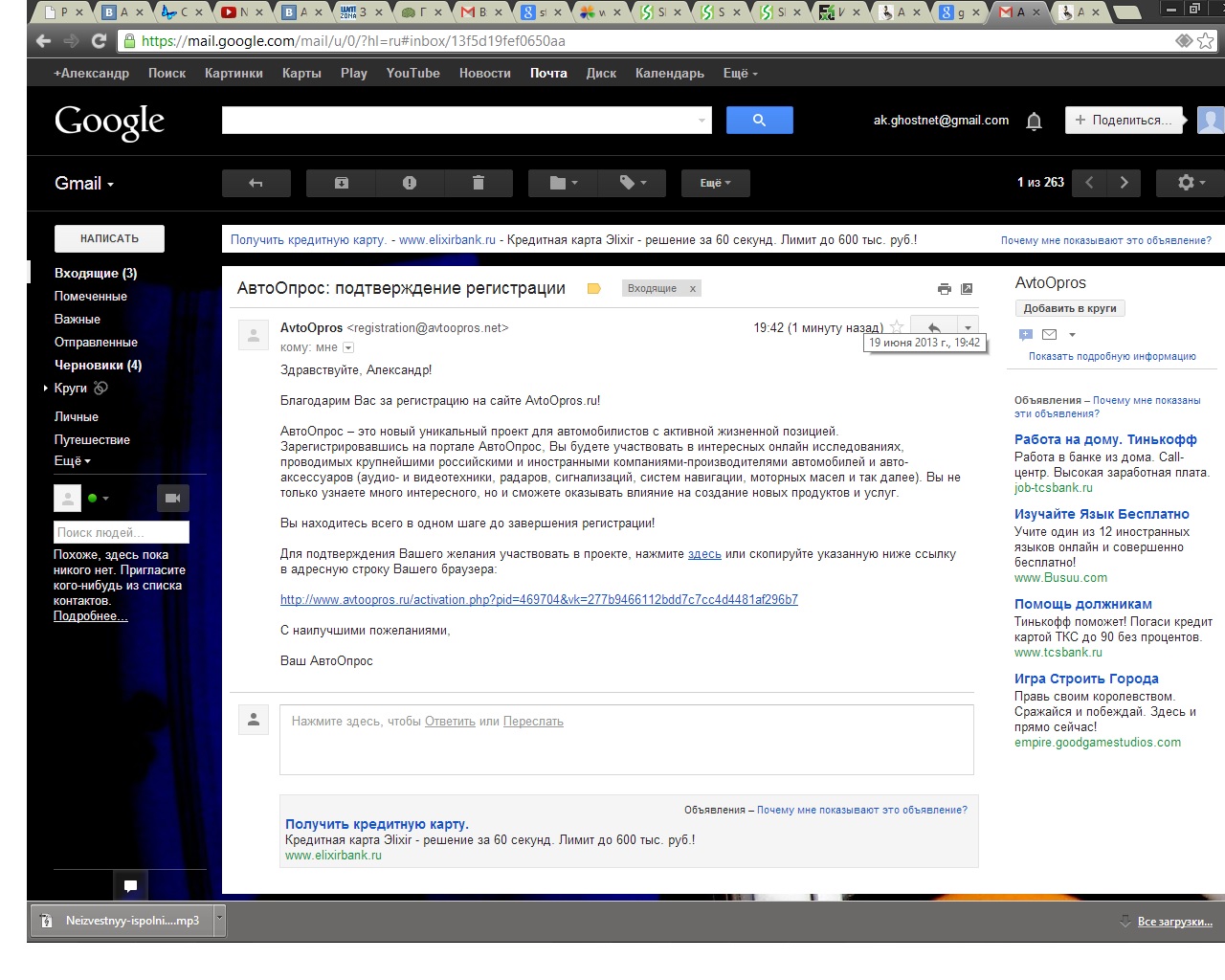Click the здесь confirmation link
This screenshot has width=1225, height=980.
[x=704, y=553]
